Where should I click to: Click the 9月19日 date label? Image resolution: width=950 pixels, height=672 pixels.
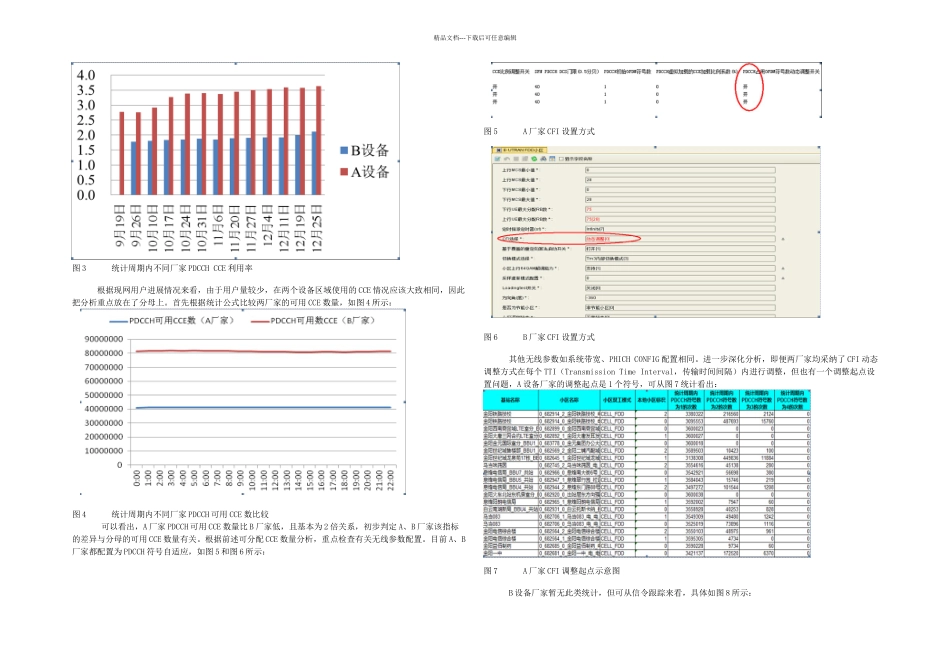pos(119,226)
